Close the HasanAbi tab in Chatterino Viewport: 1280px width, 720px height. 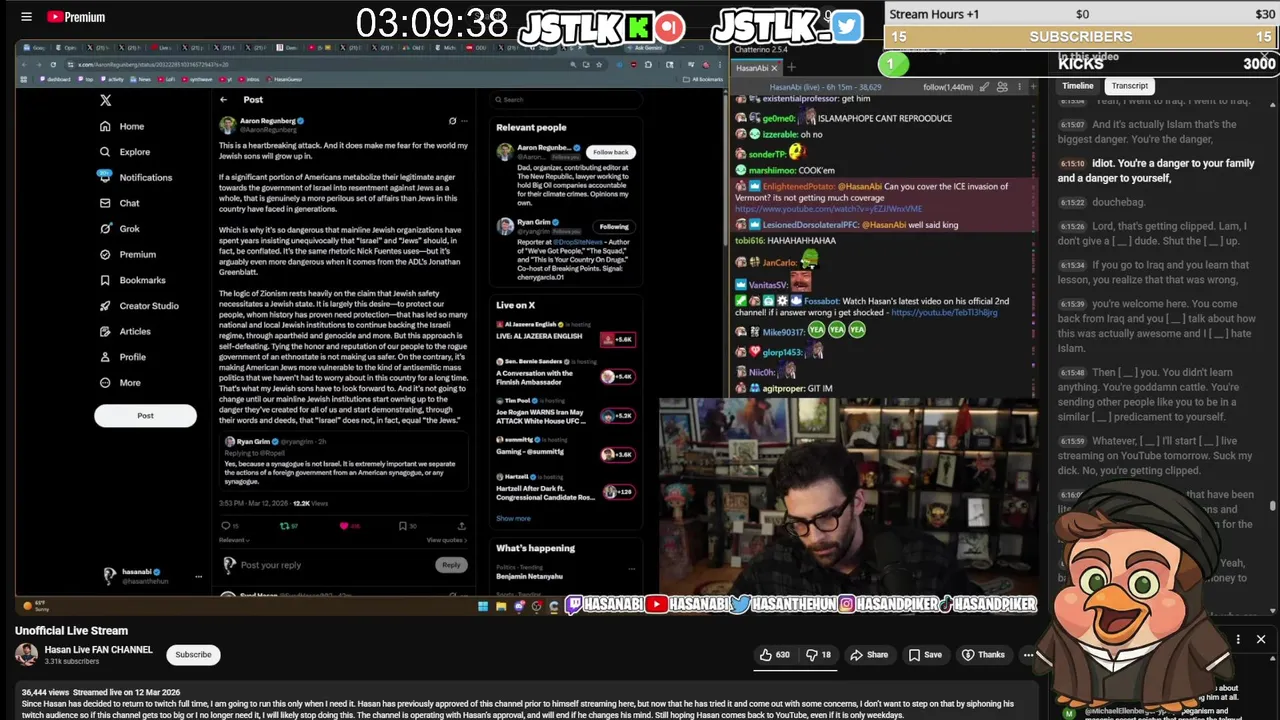774,68
